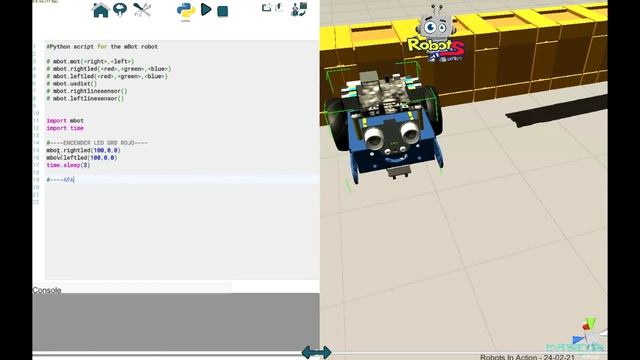Click the Console label

(47, 290)
